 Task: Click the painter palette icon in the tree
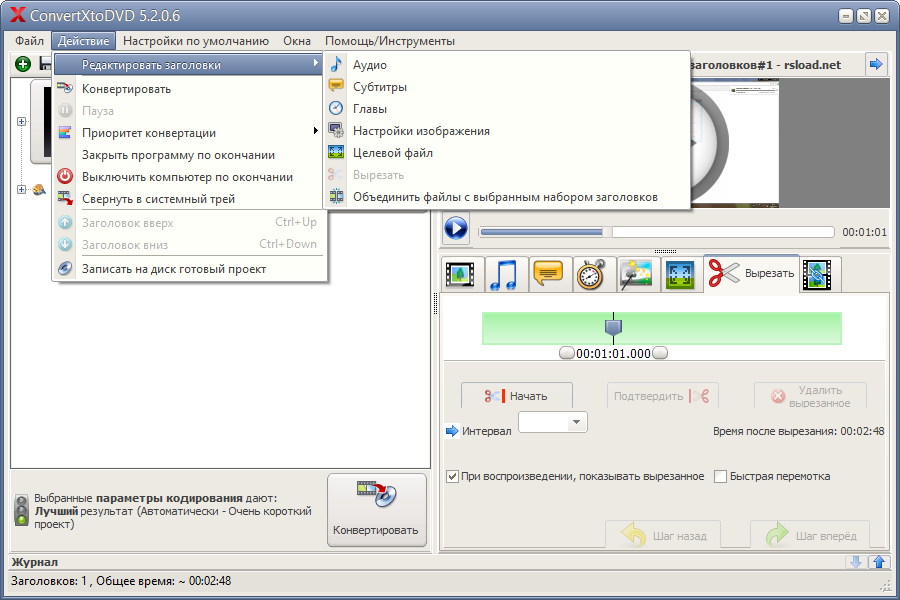coord(38,189)
